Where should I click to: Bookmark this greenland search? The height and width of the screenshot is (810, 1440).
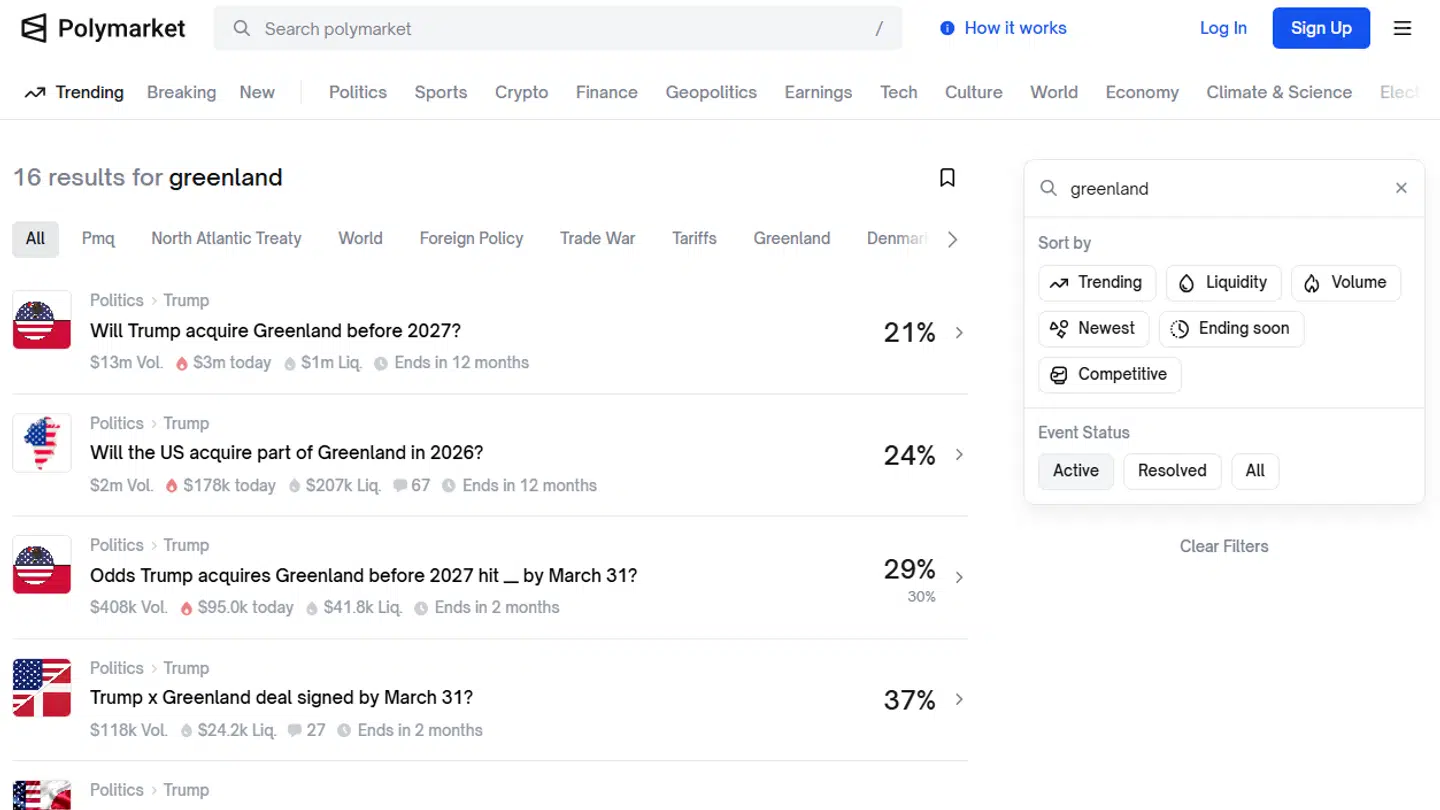947,177
